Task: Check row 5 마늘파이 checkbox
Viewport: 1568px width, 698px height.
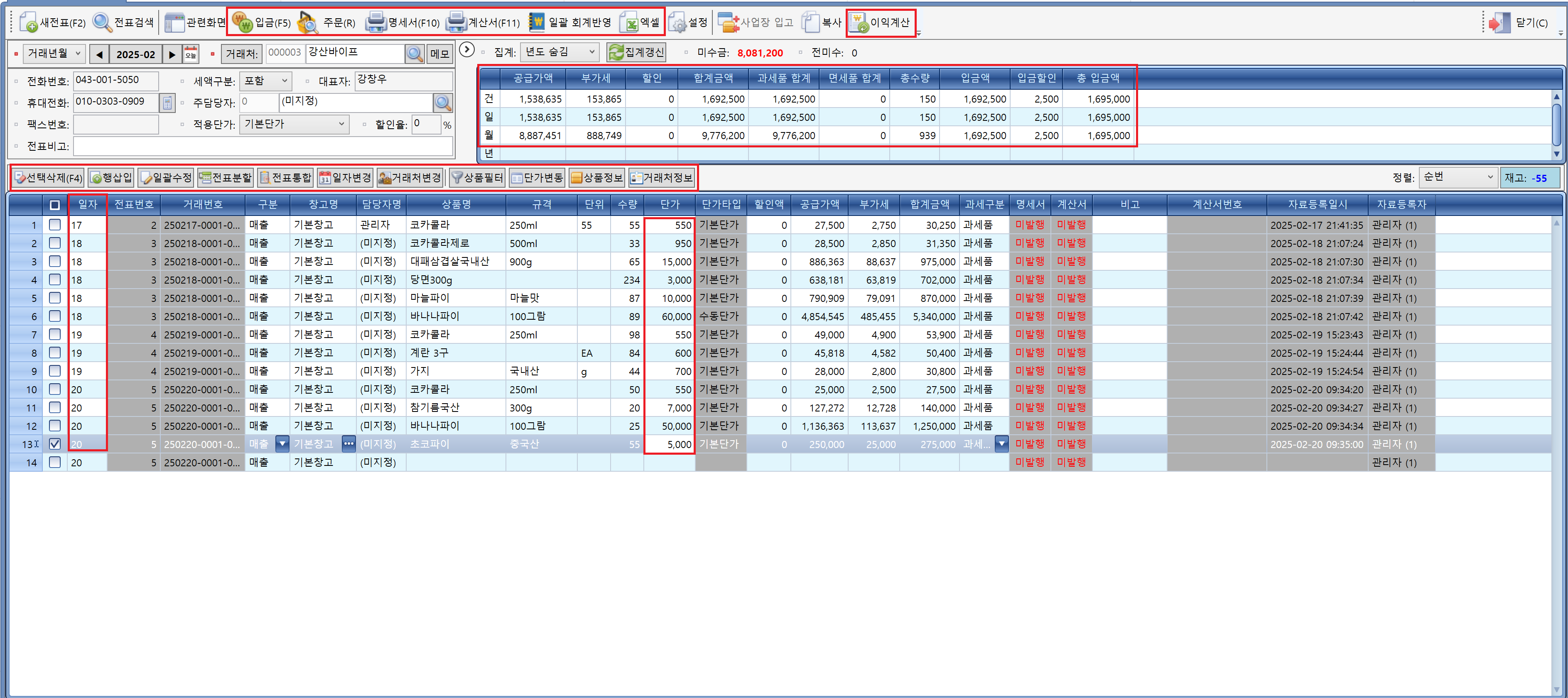Action: pyautogui.click(x=55, y=298)
